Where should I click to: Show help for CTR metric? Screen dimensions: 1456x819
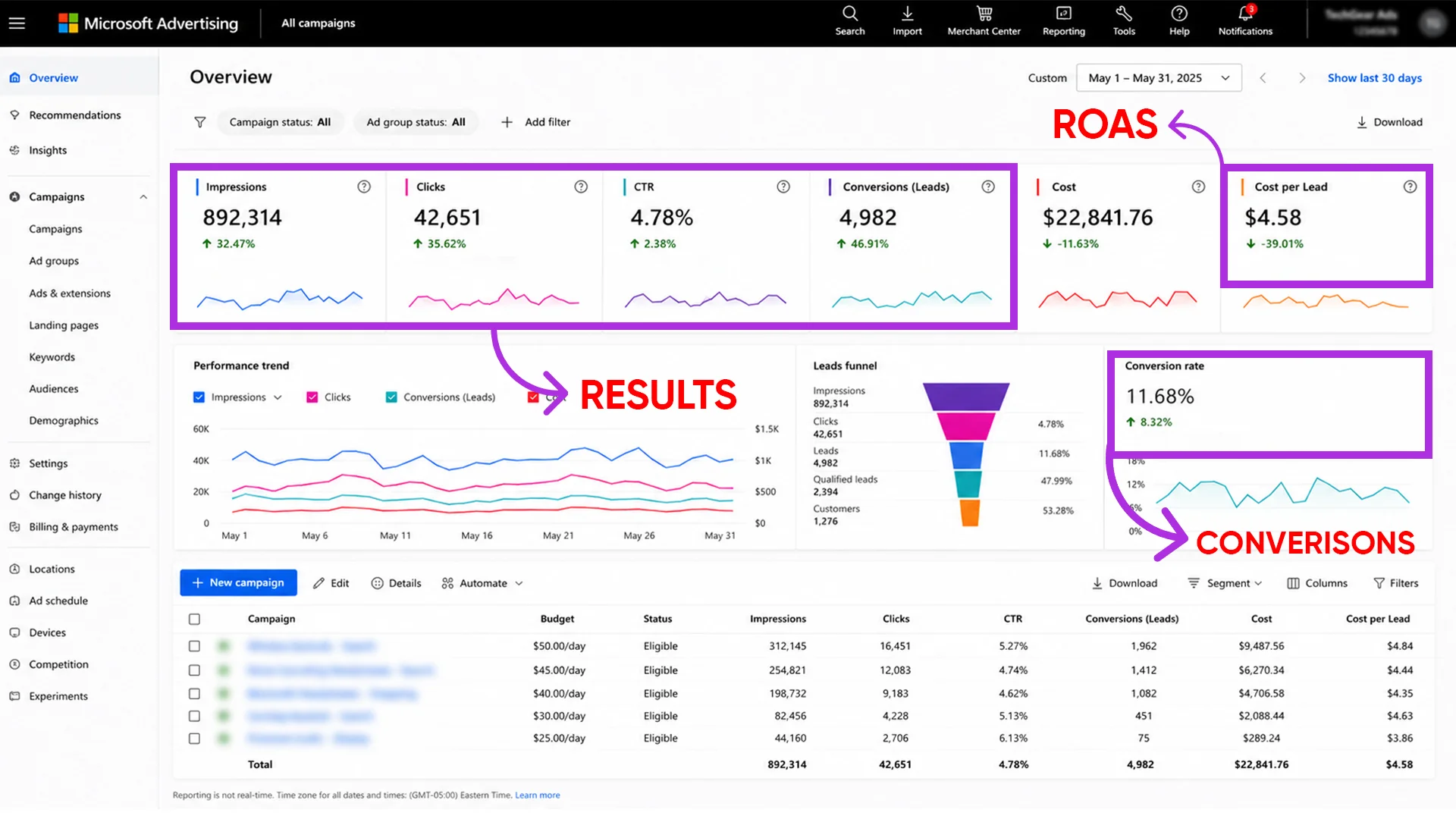coord(783,187)
